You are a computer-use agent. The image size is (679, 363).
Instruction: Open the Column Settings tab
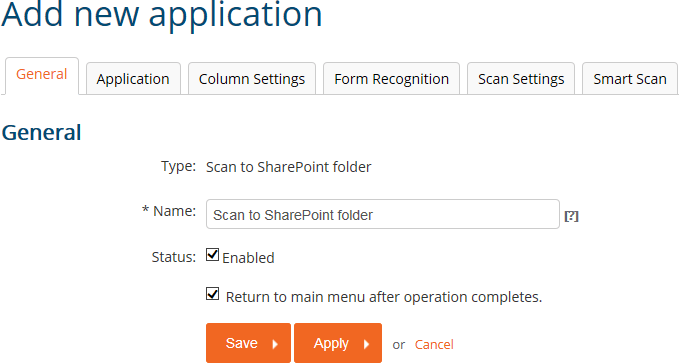click(252, 79)
